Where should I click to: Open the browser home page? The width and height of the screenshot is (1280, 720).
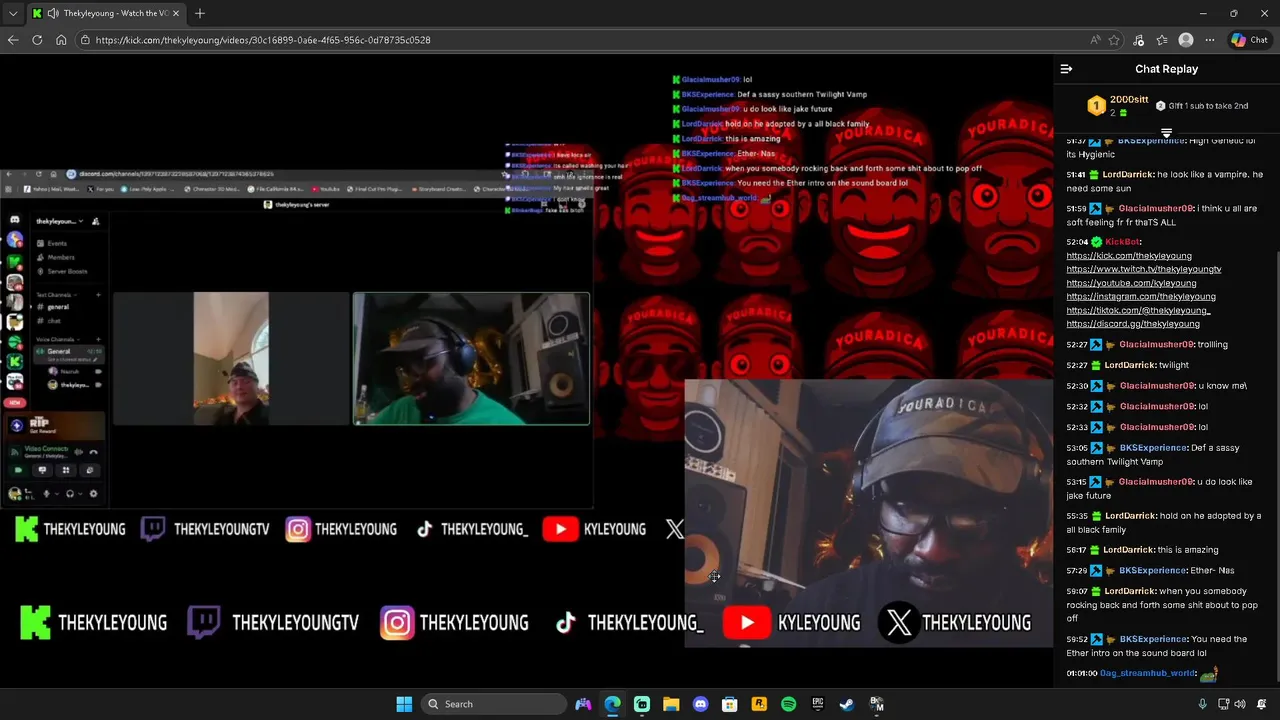[61, 40]
